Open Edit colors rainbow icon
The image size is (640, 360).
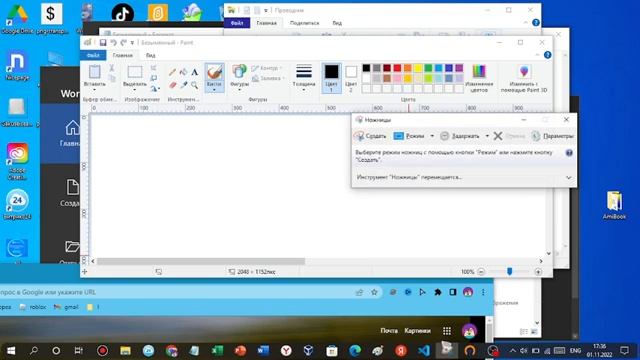click(479, 72)
